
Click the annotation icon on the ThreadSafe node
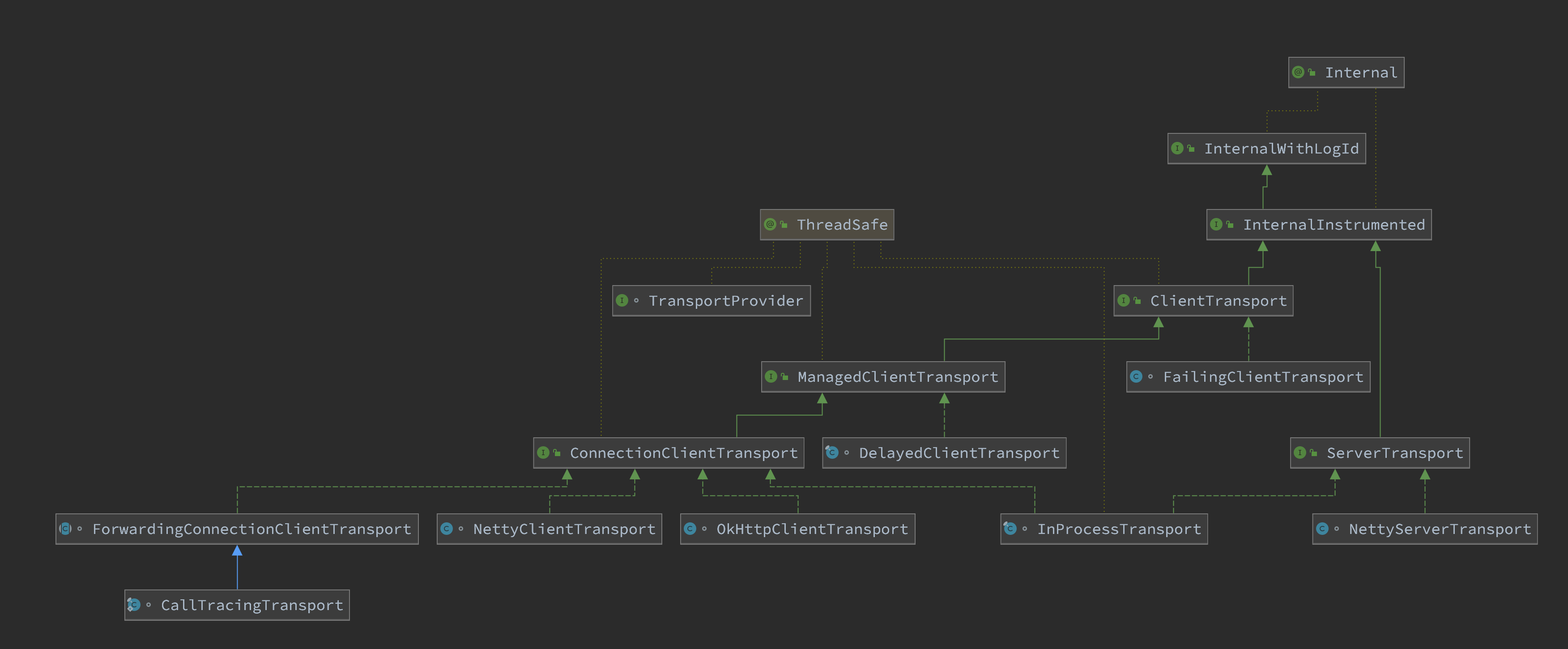pos(771,224)
